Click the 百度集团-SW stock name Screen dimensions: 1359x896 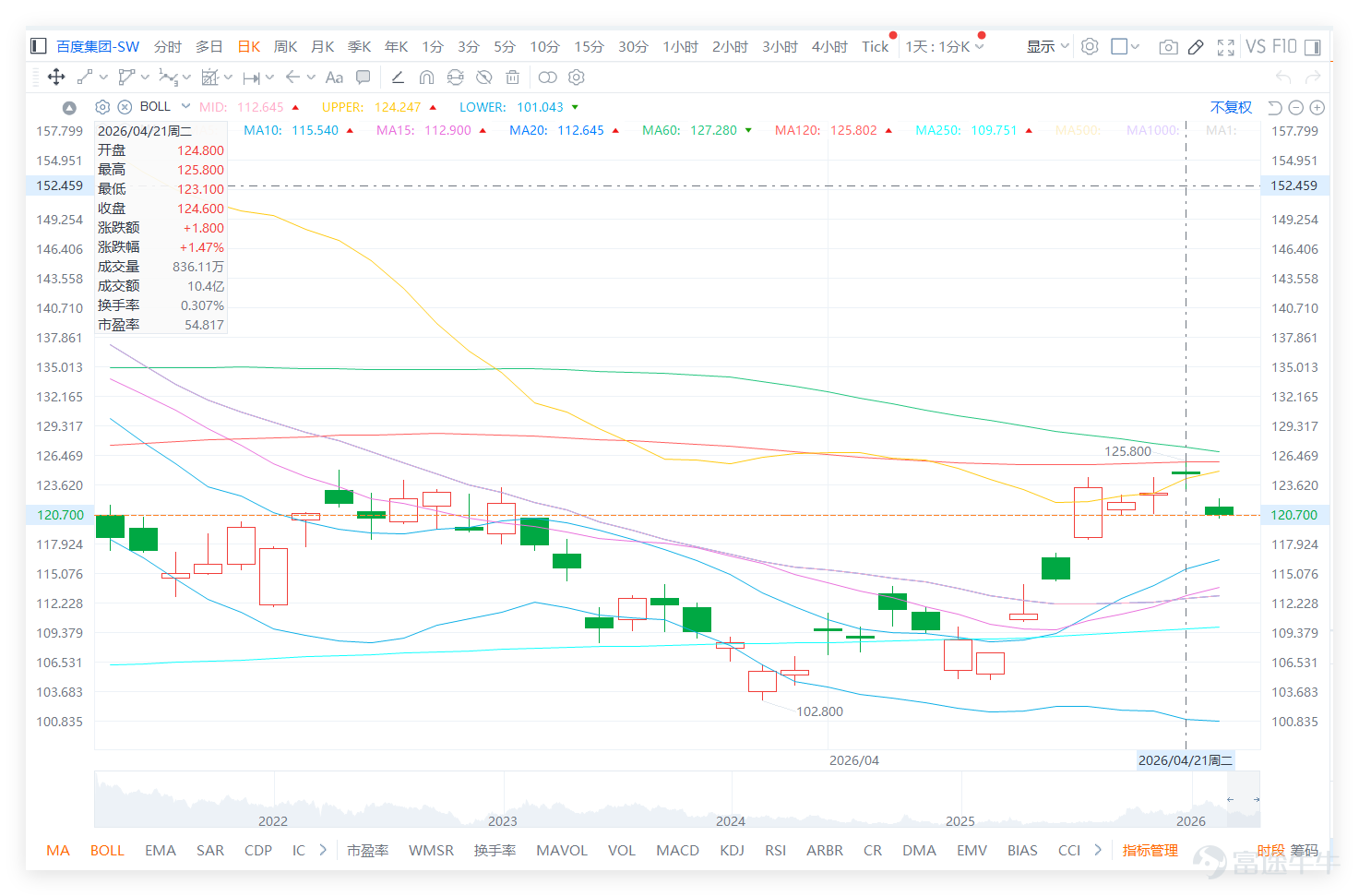pyautogui.click(x=98, y=46)
